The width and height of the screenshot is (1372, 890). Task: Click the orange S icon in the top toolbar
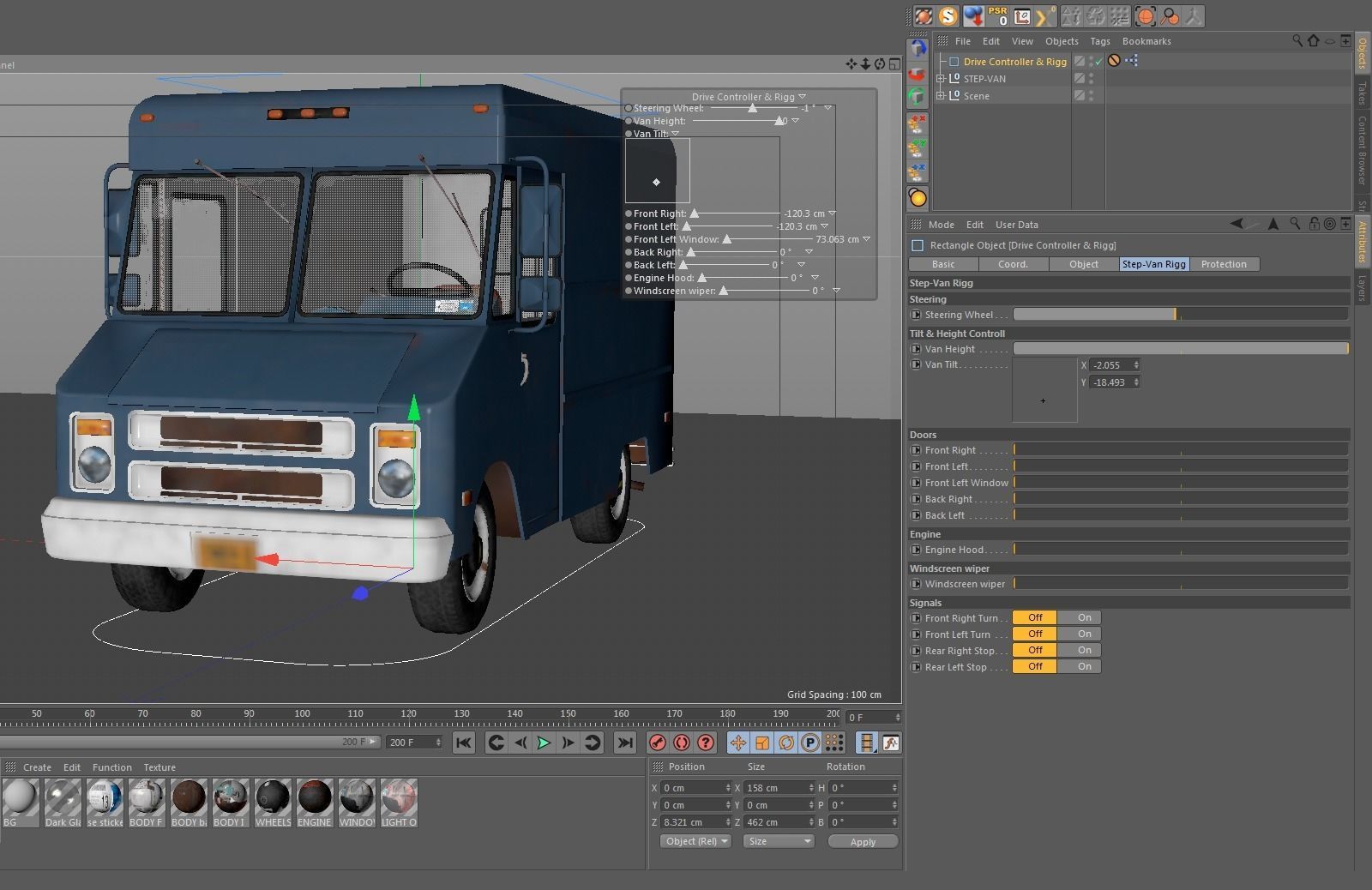click(x=948, y=16)
